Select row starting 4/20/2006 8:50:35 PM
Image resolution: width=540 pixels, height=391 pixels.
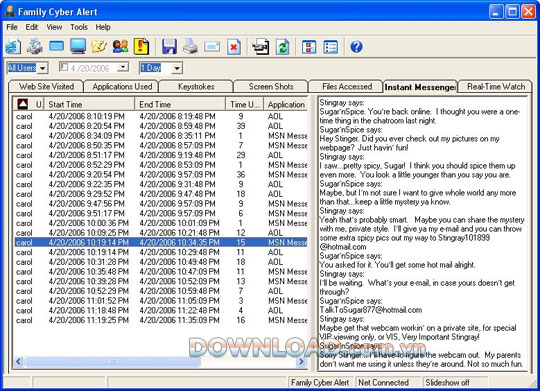tap(160, 145)
